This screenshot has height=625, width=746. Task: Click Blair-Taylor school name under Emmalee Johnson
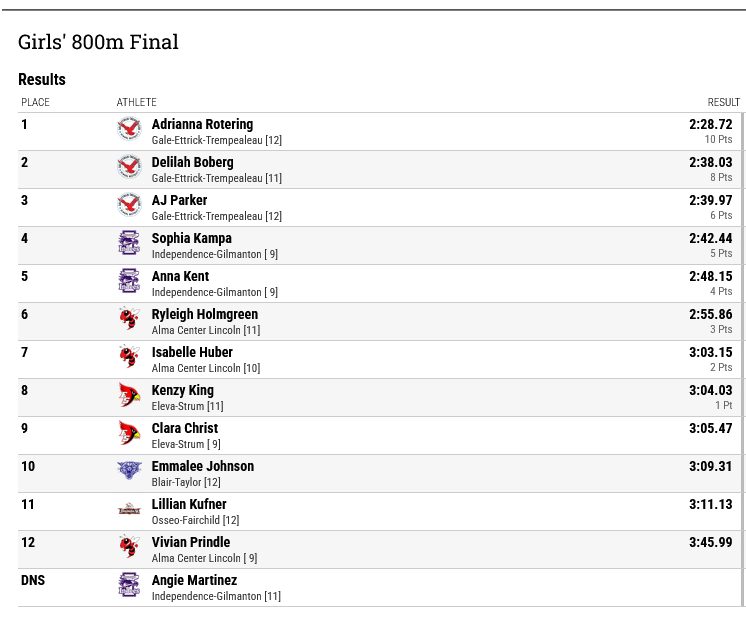[x=177, y=482]
